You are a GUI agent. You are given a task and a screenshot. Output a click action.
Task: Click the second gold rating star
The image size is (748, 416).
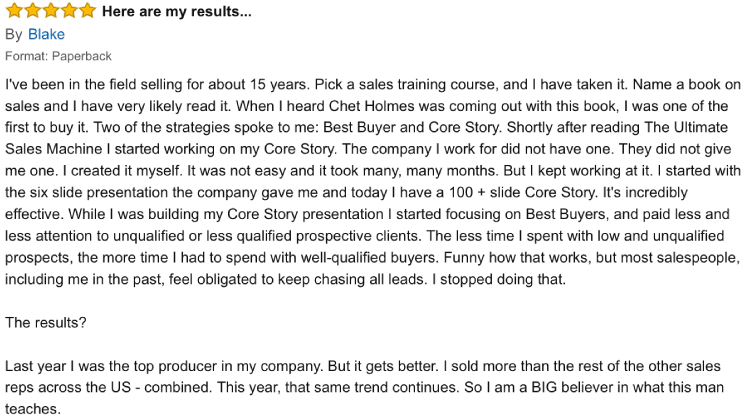[x=33, y=11]
